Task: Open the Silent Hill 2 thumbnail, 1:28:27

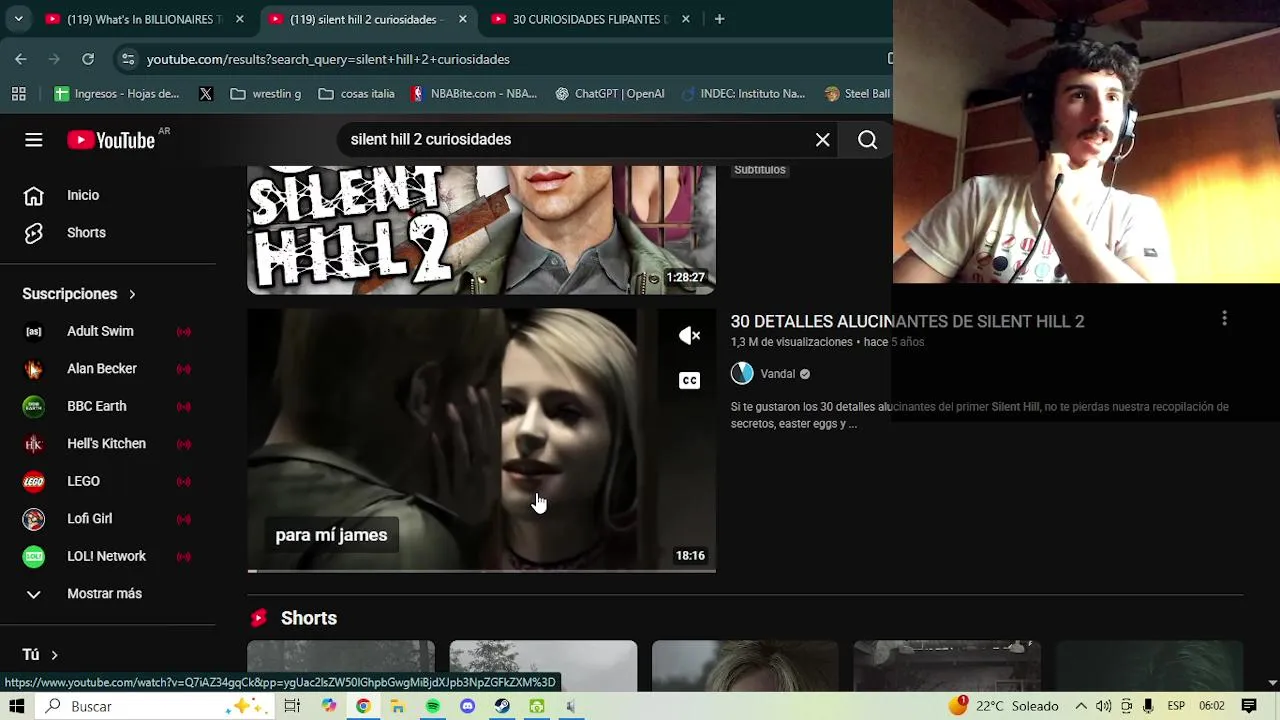Action: [x=481, y=230]
